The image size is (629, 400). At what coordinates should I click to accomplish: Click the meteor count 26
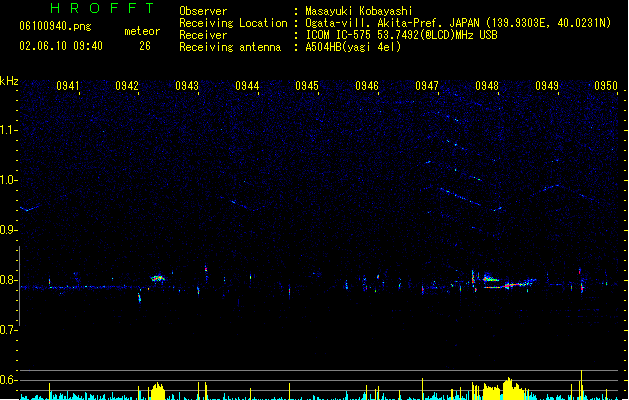[x=145, y=46]
